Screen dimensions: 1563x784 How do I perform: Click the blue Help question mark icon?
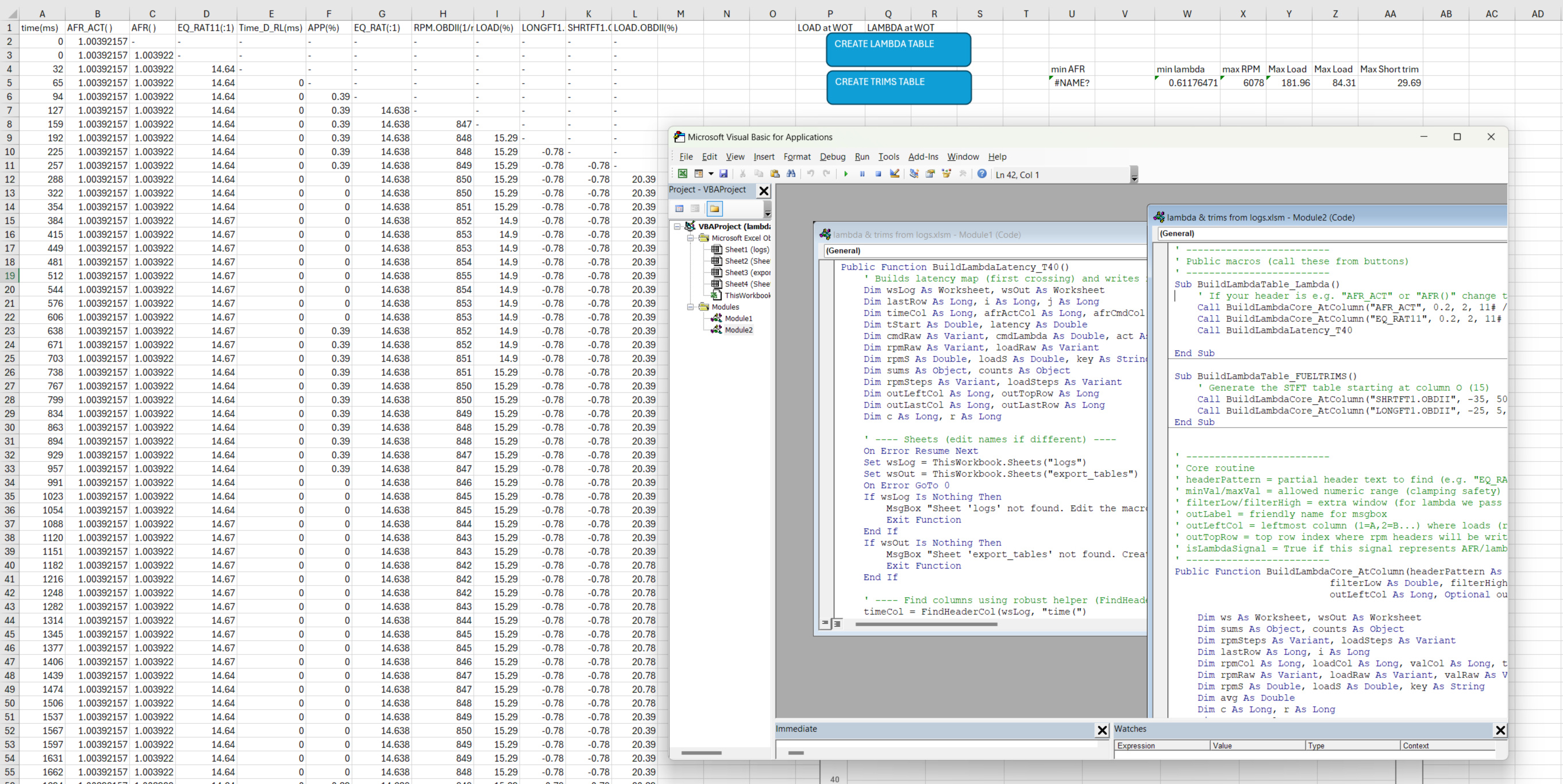pyautogui.click(x=981, y=174)
